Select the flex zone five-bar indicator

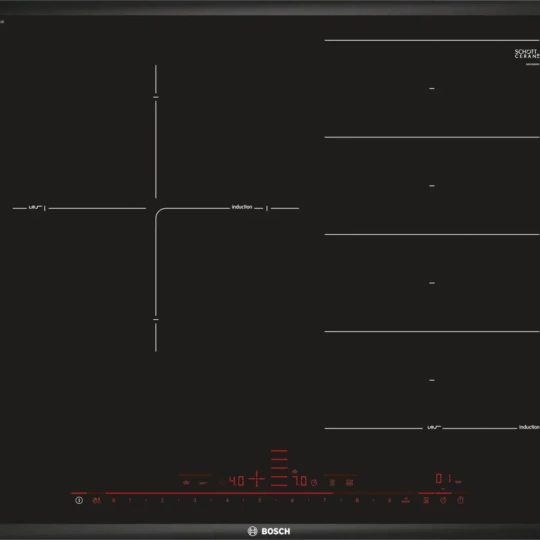coord(279,468)
